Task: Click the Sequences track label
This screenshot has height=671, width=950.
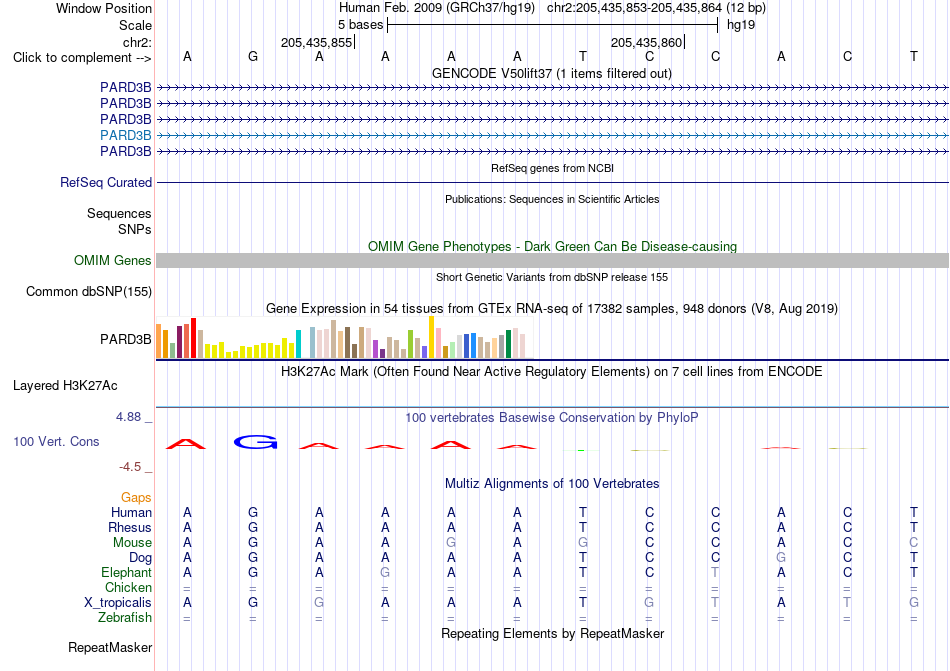Action: pyautogui.click(x=119, y=213)
